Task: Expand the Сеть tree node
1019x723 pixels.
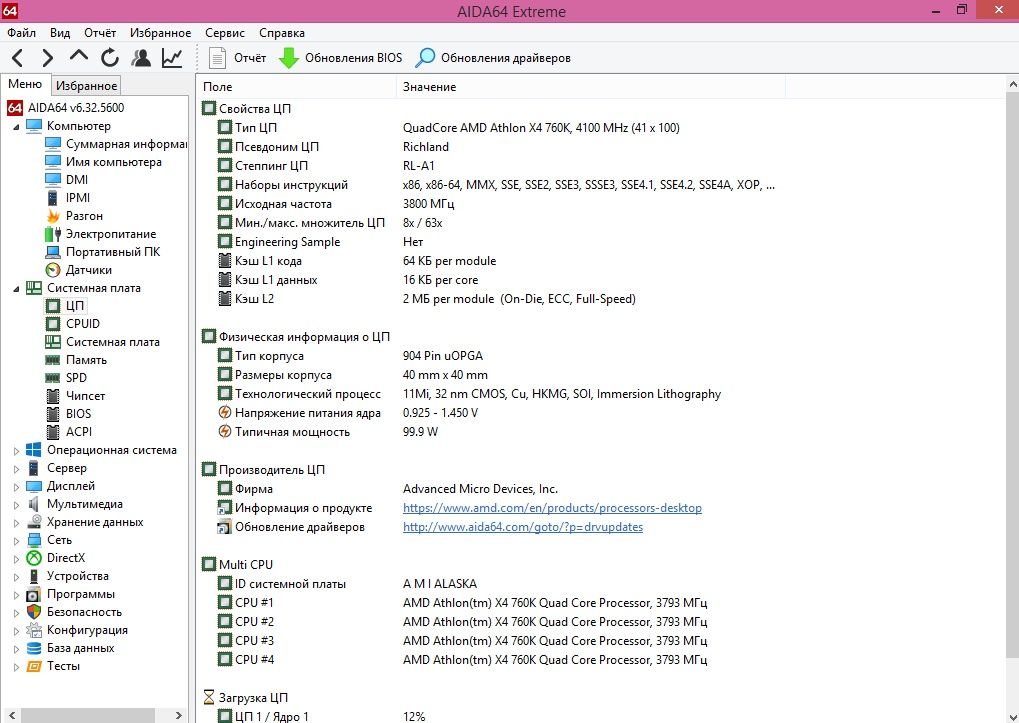Action: tap(16, 540)
